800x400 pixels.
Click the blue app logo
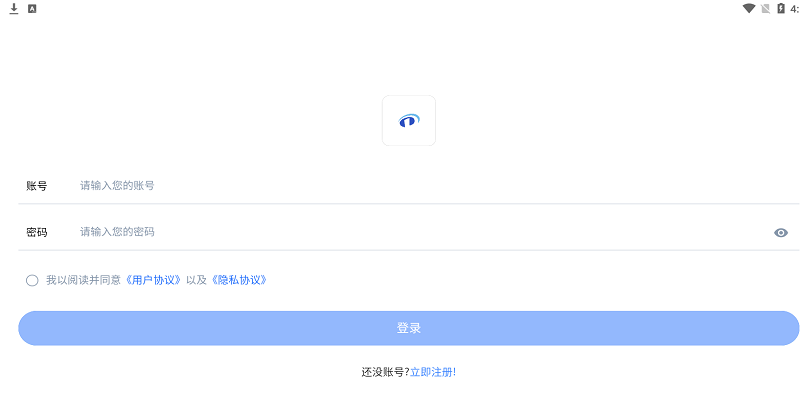click(408, 121)
